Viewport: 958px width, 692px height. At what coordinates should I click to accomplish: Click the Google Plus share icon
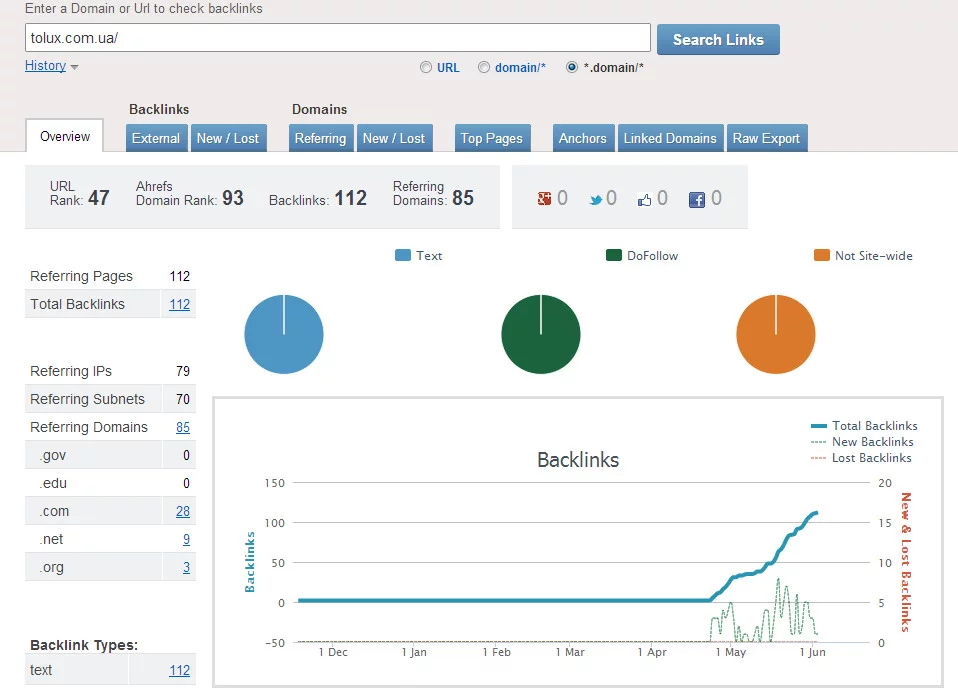545,199
